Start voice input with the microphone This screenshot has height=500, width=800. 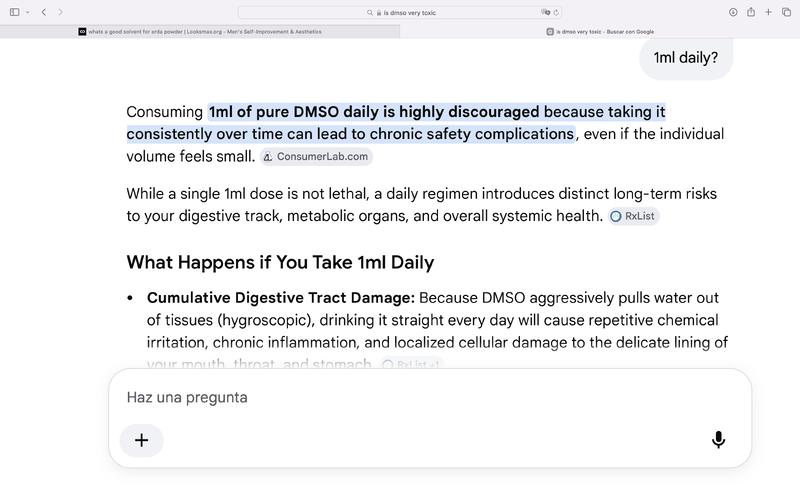tap(718, 440)
